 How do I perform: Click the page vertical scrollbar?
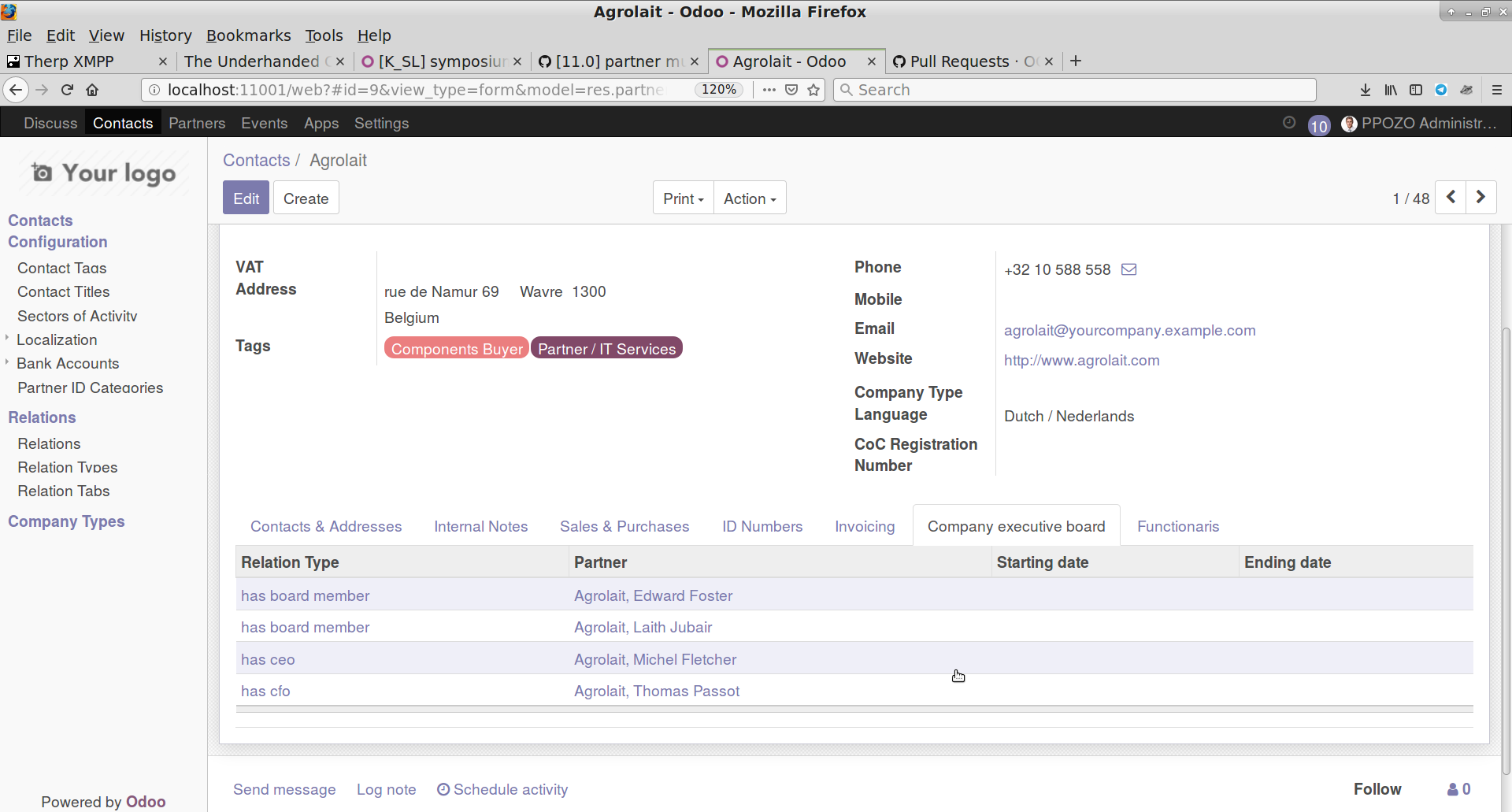click(x=1506, y=551)
